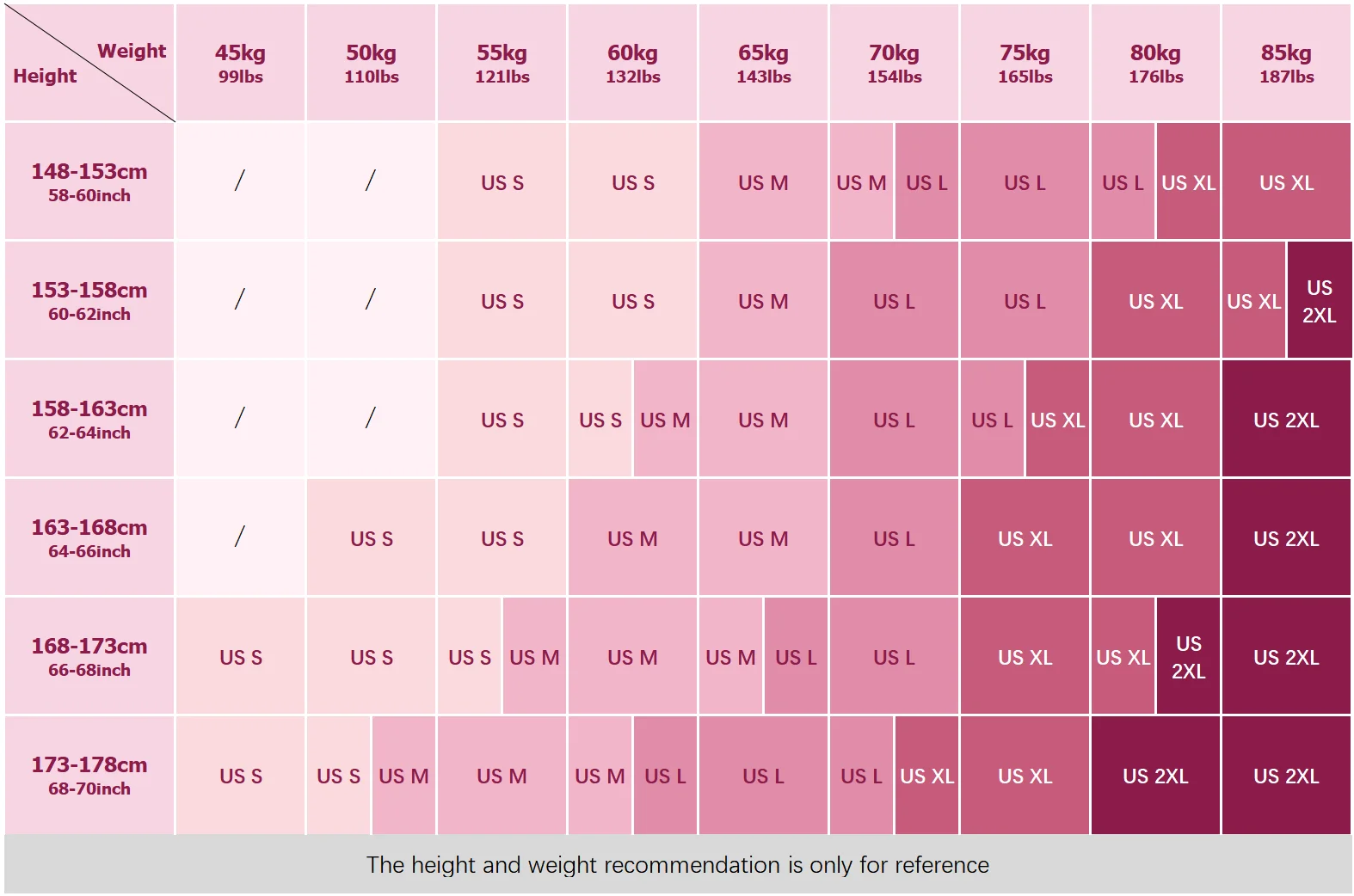Click the 168-173cm 66-68inch row label
The height and width of the screenshot is (896, 1354).
click(89, 656)
